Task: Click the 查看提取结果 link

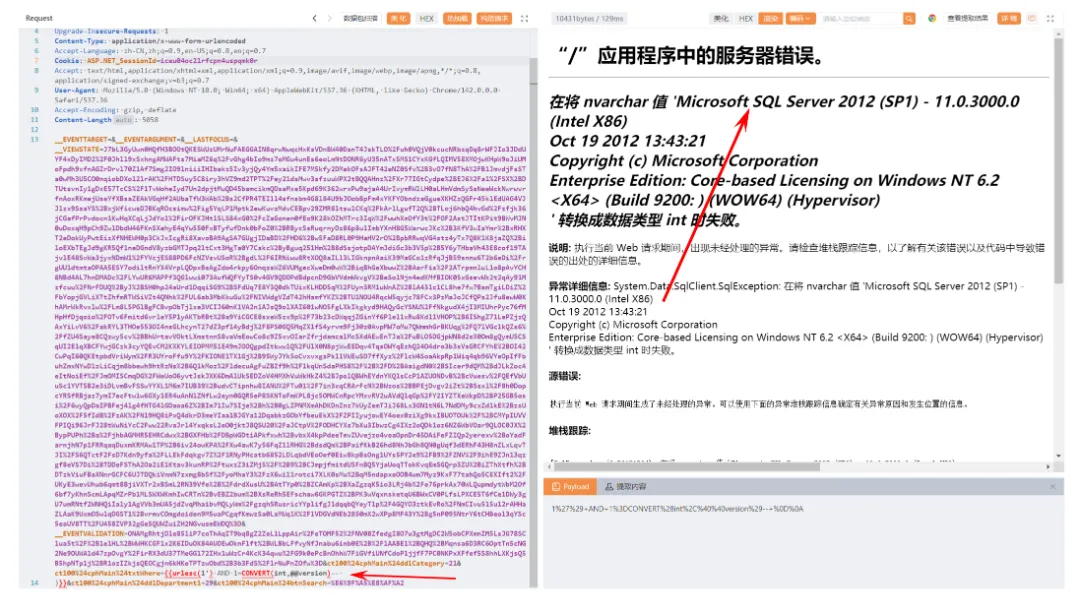Action: 968,17
